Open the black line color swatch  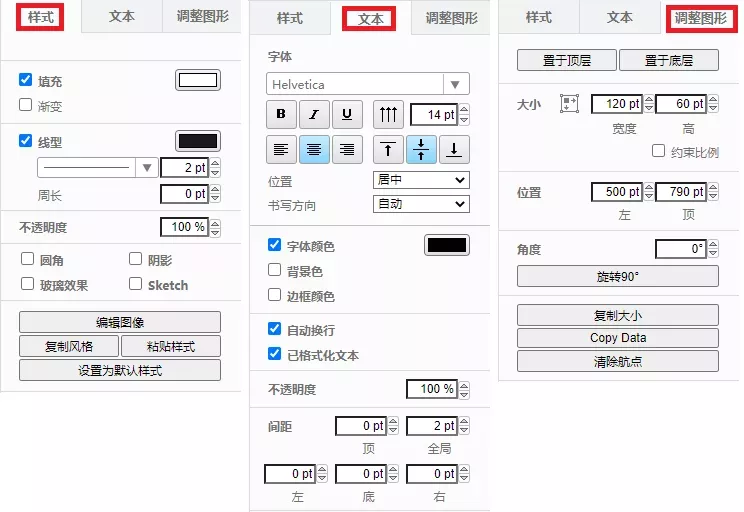198,141
